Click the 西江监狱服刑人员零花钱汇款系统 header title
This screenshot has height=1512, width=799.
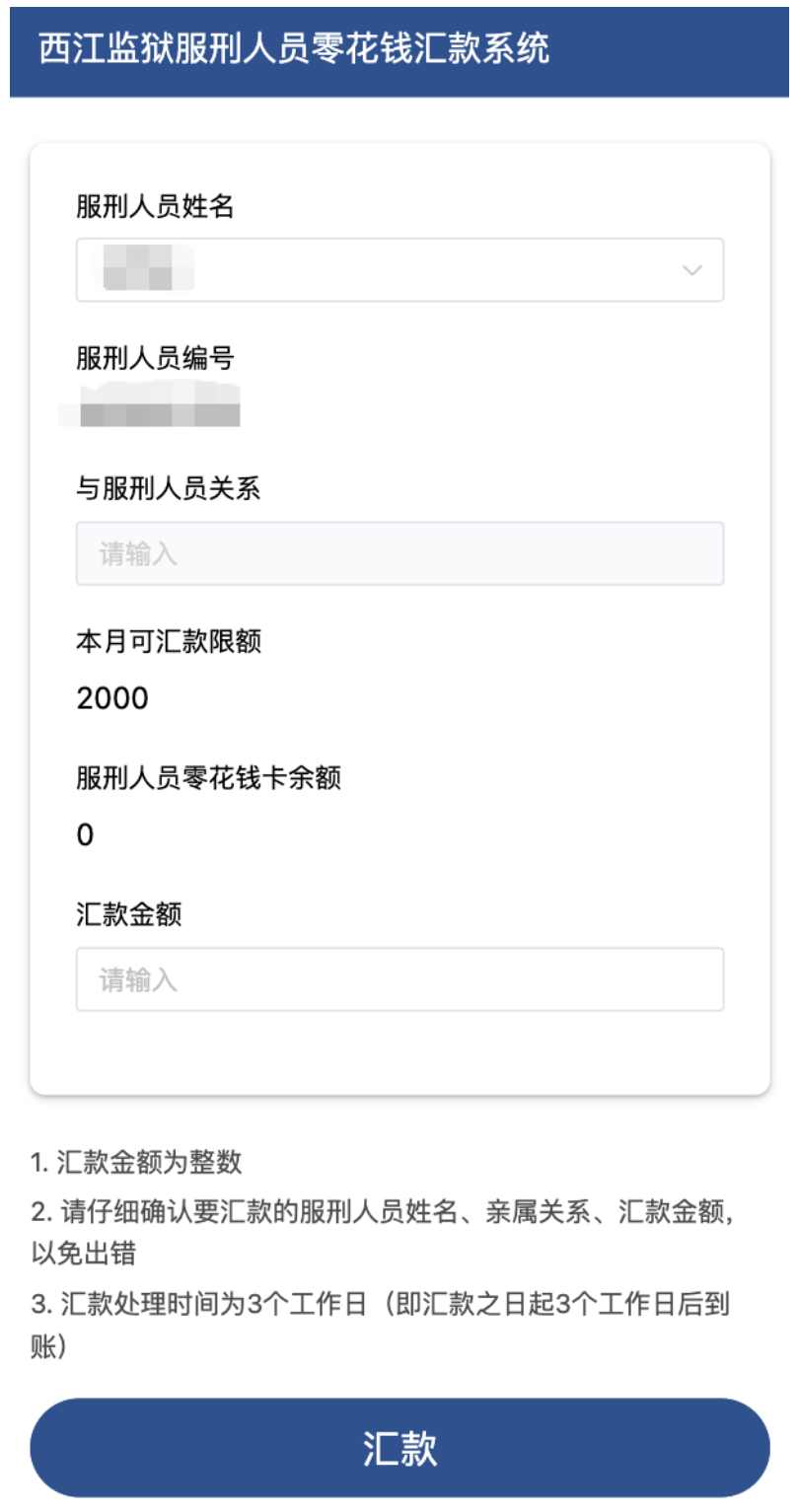click(294, 49)
